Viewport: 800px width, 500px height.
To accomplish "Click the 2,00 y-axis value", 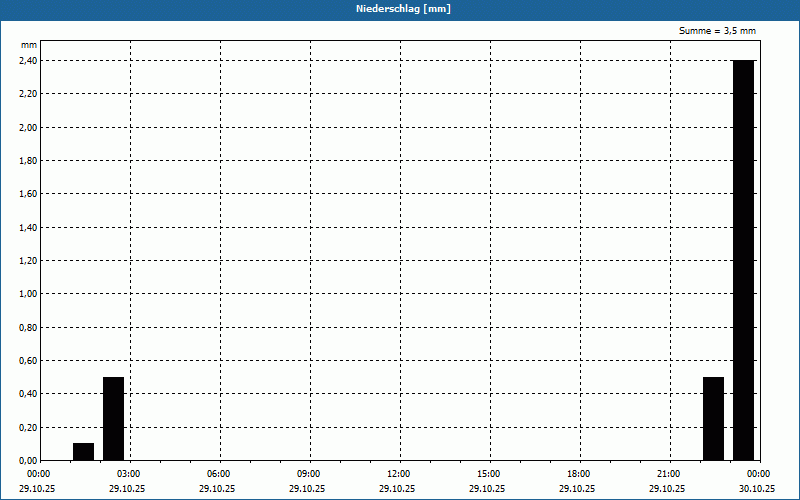I will pyautogui.click(x=28, y=128).
